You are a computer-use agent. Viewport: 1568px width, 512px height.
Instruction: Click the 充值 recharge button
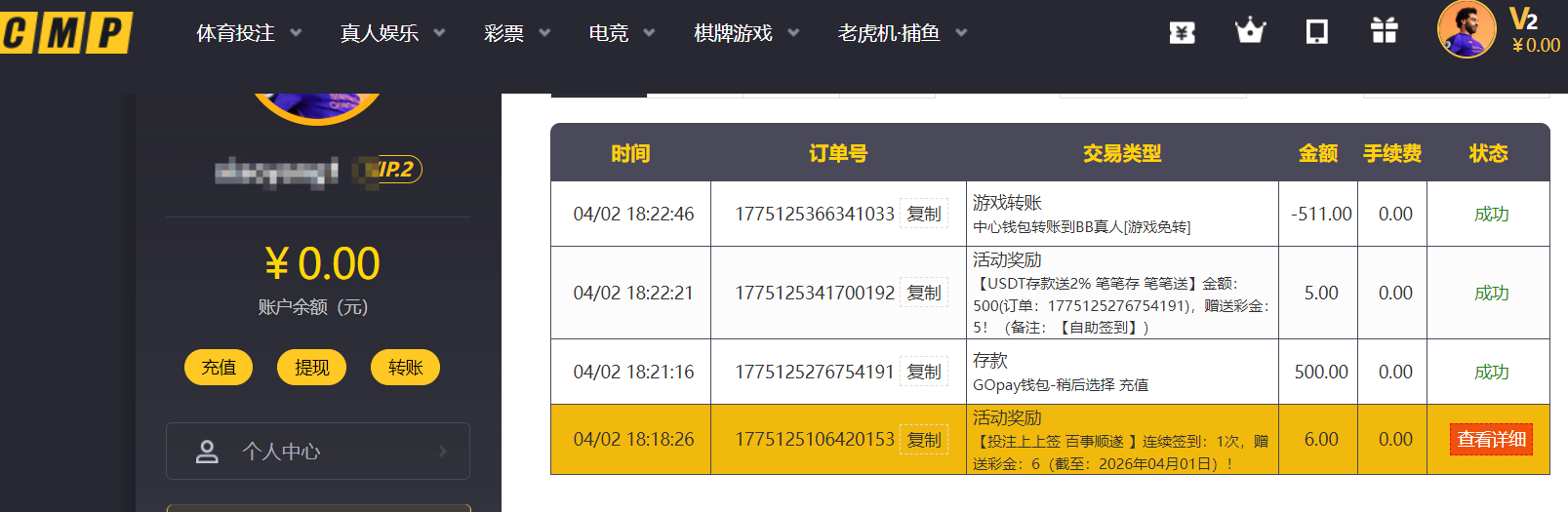tap(219, 368)
